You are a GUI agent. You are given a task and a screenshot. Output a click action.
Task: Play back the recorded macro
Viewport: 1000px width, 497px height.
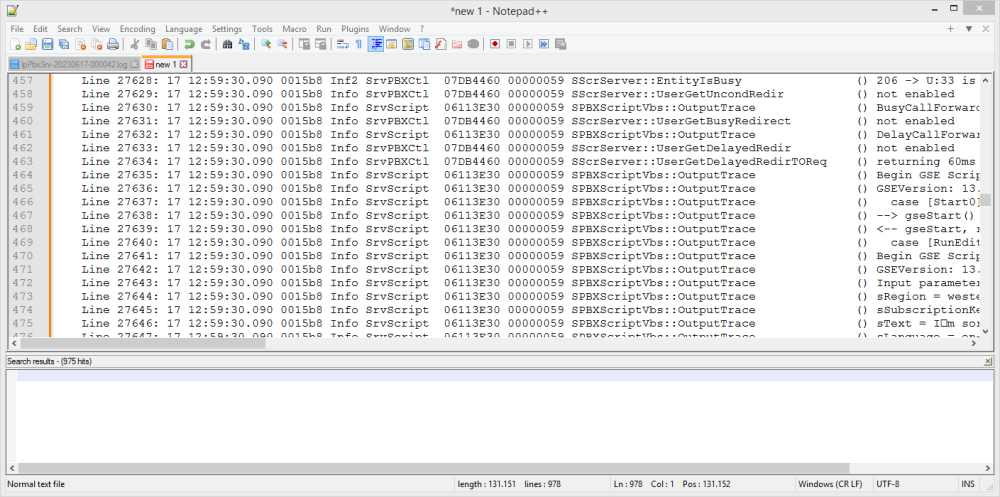(x=528, y=44)
